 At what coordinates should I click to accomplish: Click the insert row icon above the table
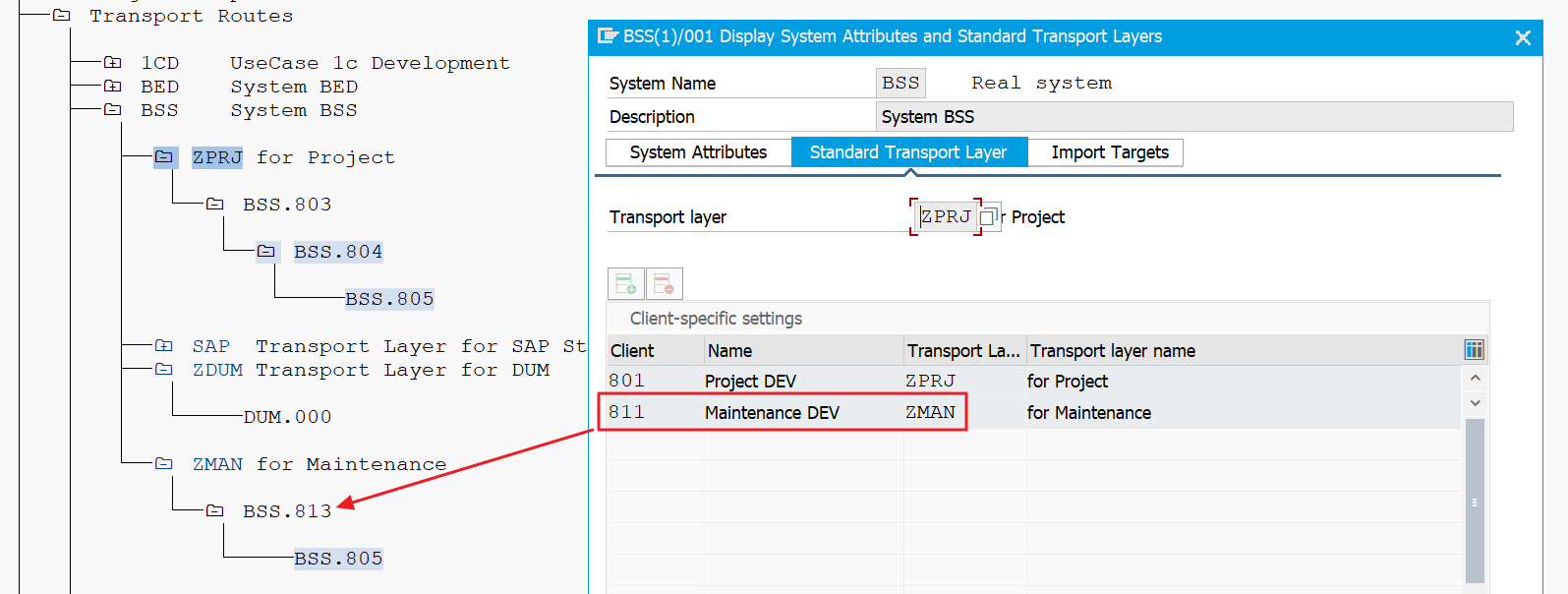(x=625, y=284)
